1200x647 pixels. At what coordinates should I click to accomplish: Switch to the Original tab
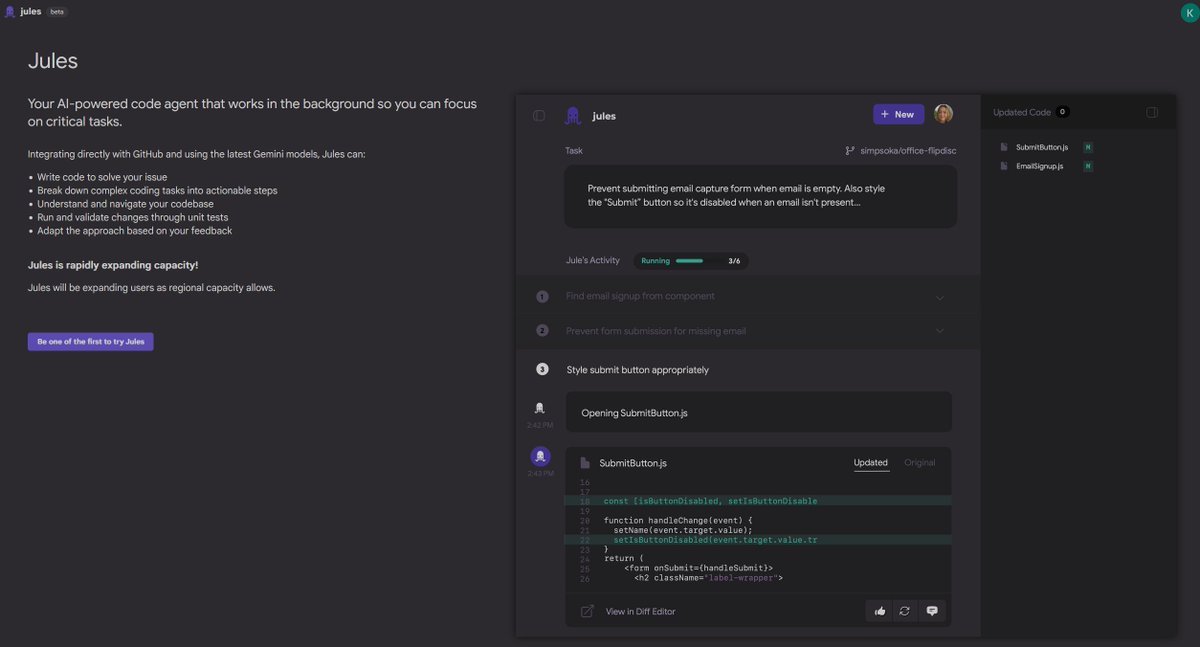tap(919, 463)
